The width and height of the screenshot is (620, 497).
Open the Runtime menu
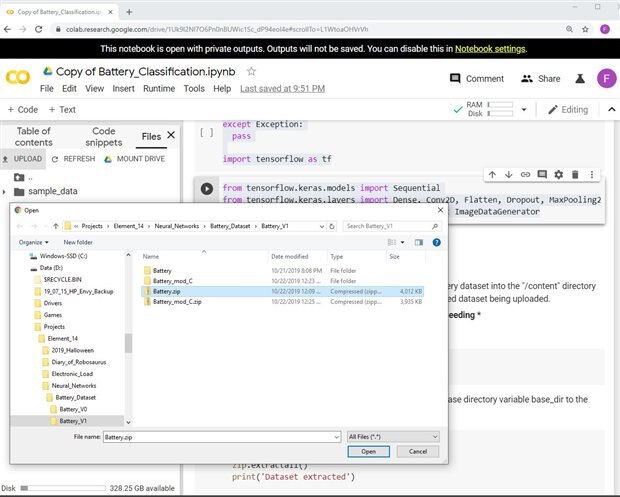point(158,88)
